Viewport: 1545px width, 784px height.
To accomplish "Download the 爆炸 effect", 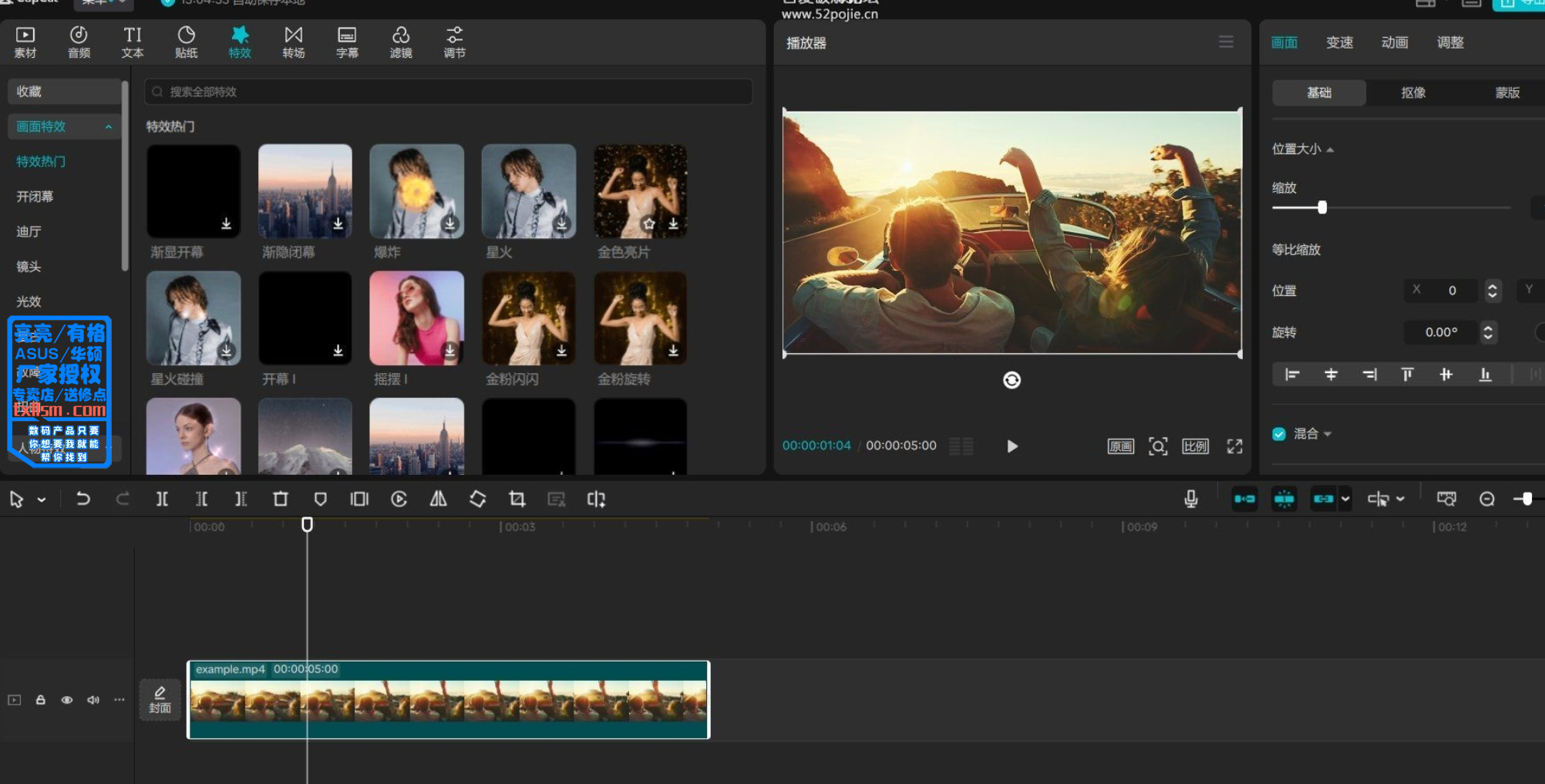I will point(450,224).
